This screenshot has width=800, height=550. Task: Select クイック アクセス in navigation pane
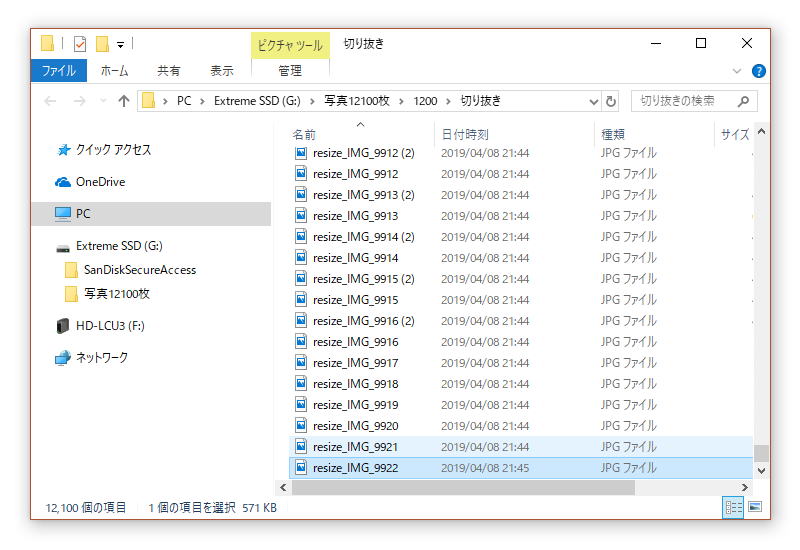click(113, 150)
